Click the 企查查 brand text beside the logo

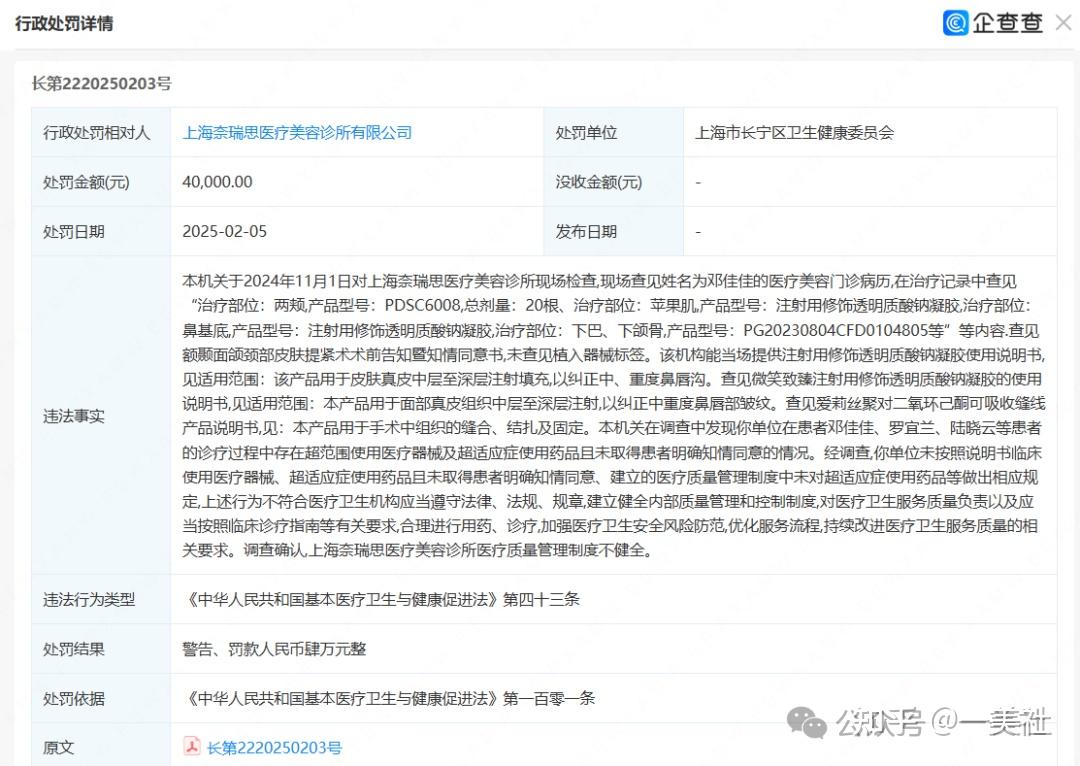pos(1008,22)
